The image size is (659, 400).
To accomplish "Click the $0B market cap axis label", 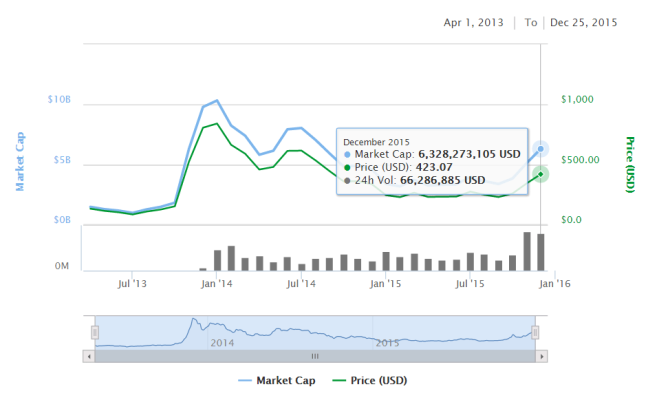I will 62,220.
